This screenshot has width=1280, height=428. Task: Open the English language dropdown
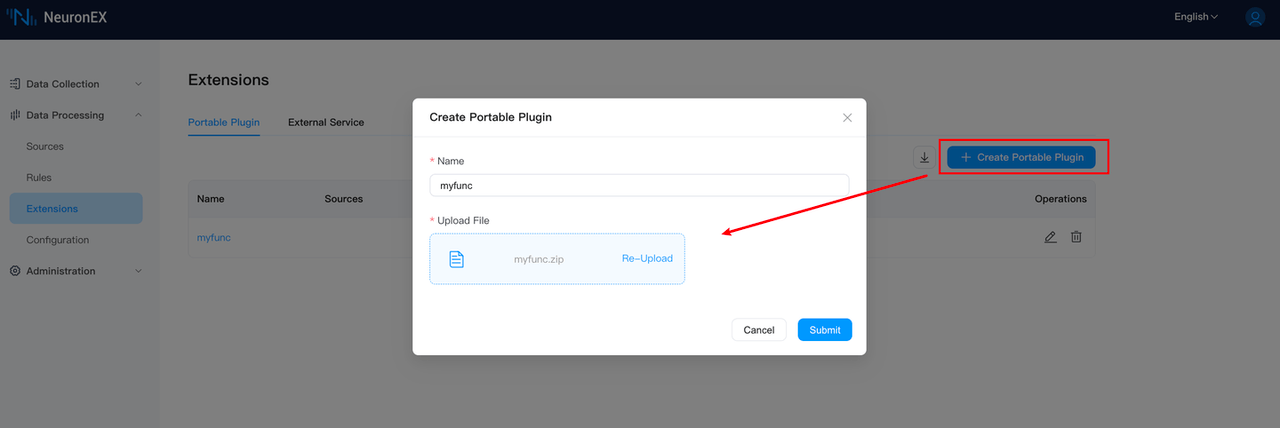click(x=1196, y=17)
